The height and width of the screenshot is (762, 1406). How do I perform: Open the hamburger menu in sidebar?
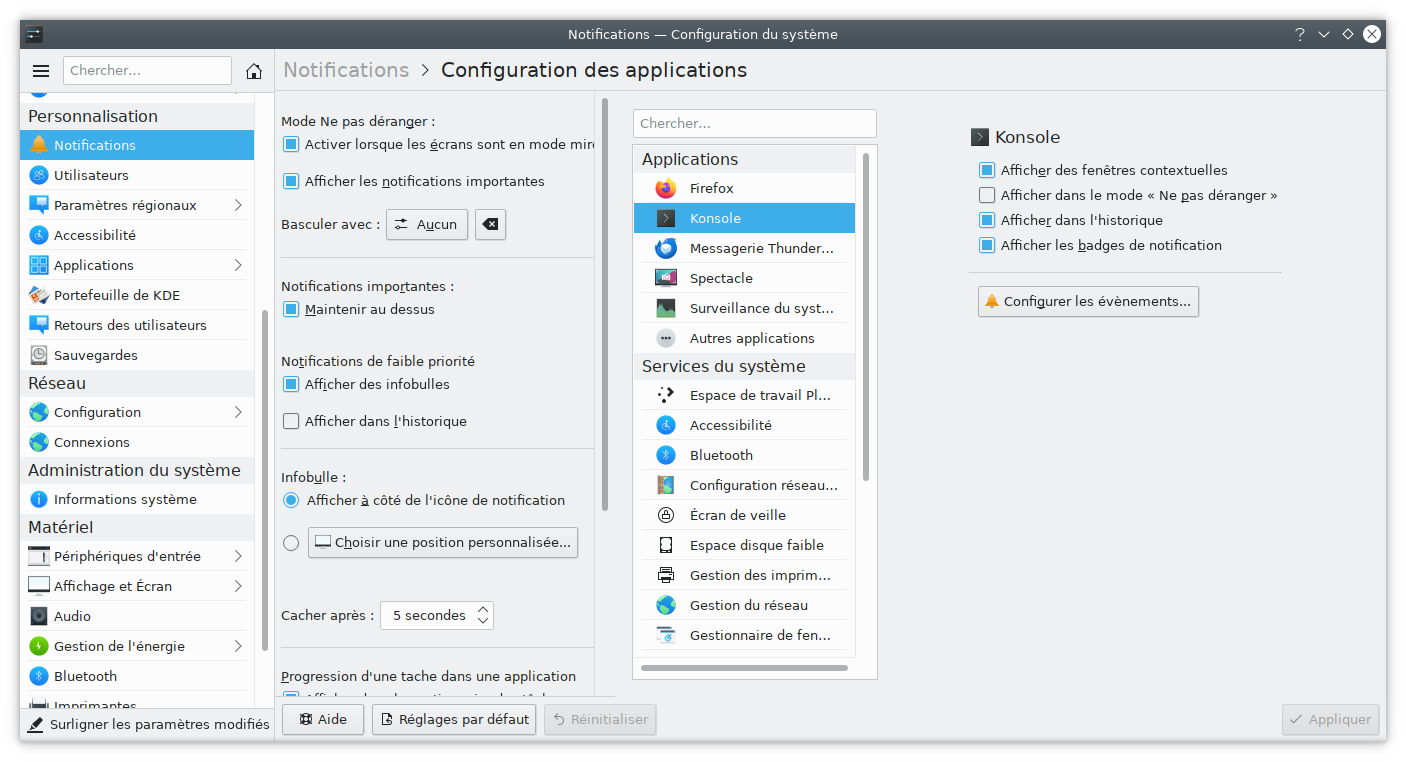pyautogui.click(x=41, y=71)
